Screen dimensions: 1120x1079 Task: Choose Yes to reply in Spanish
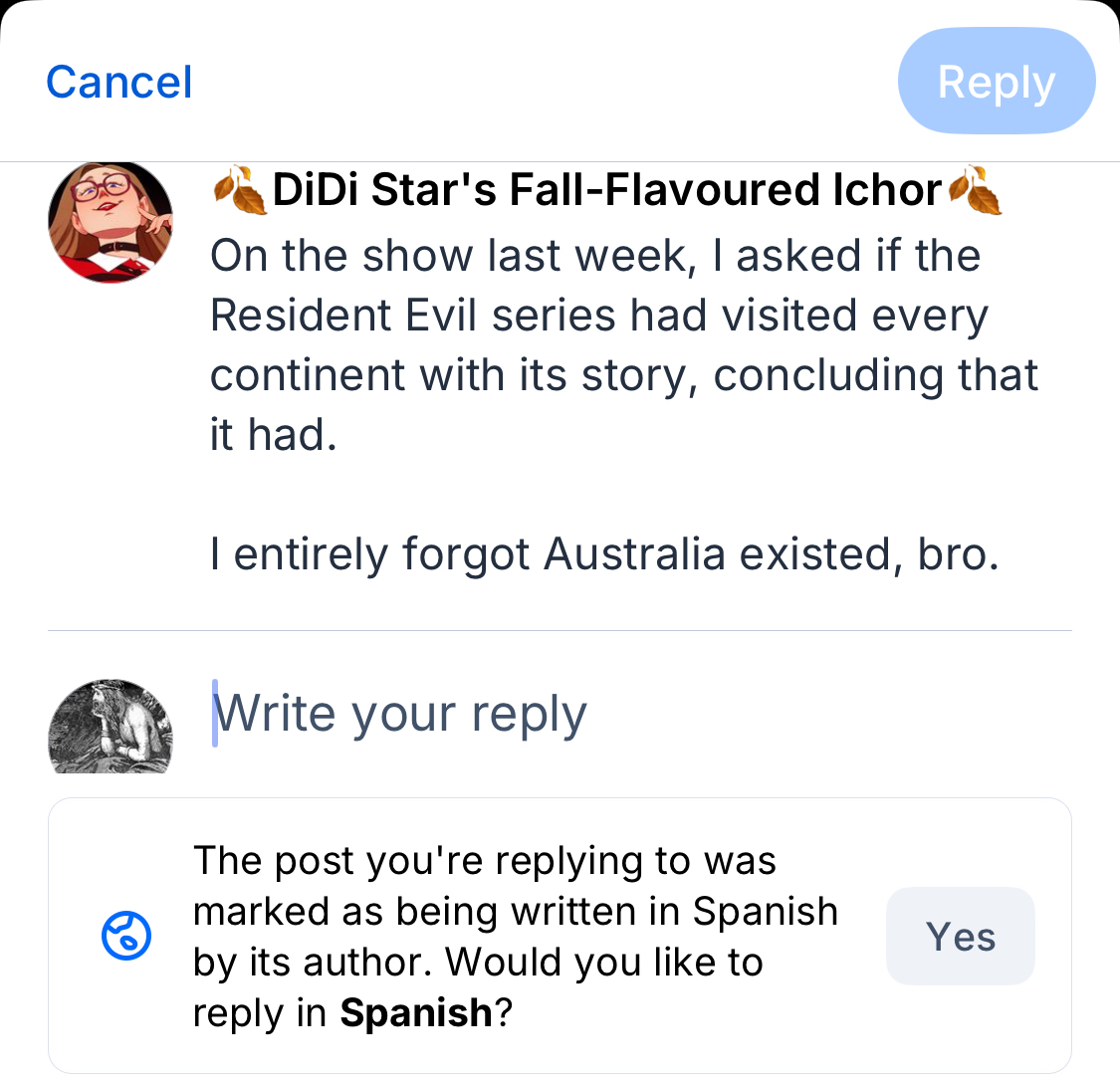960,937
